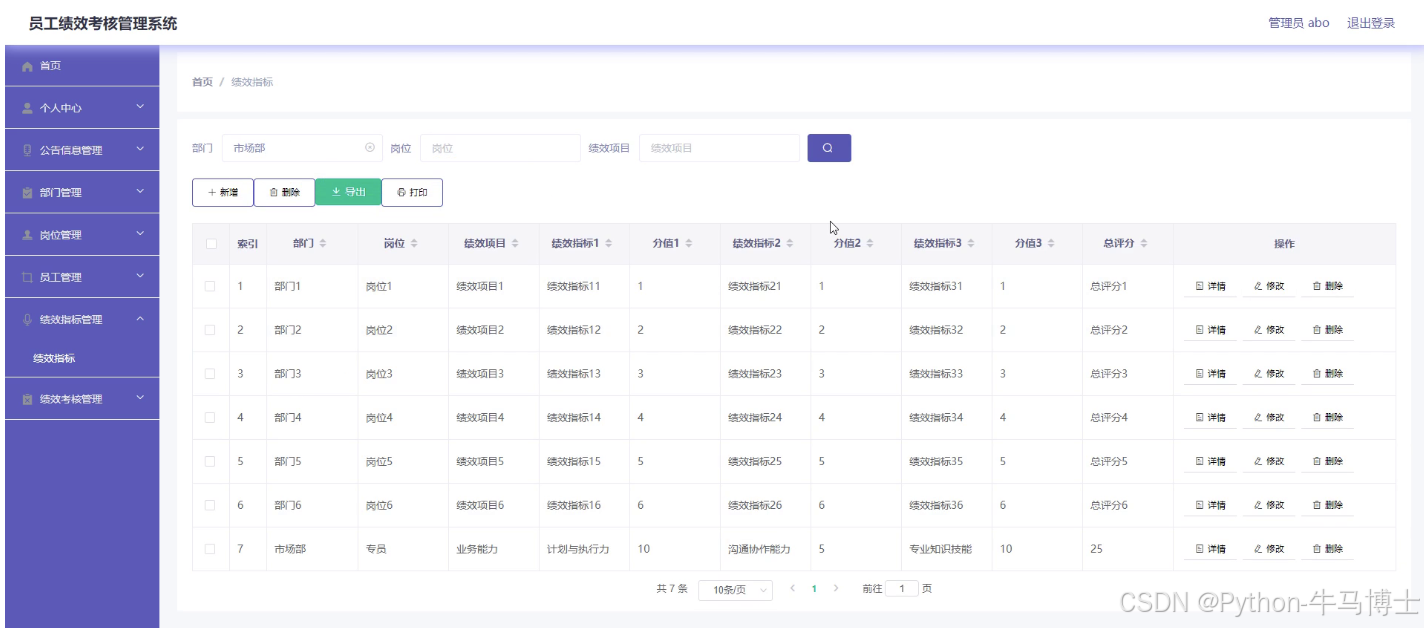1424x628 pixels.
Task: Open the 10条/页 page size dropdown
Action: (x=735, y=589)
